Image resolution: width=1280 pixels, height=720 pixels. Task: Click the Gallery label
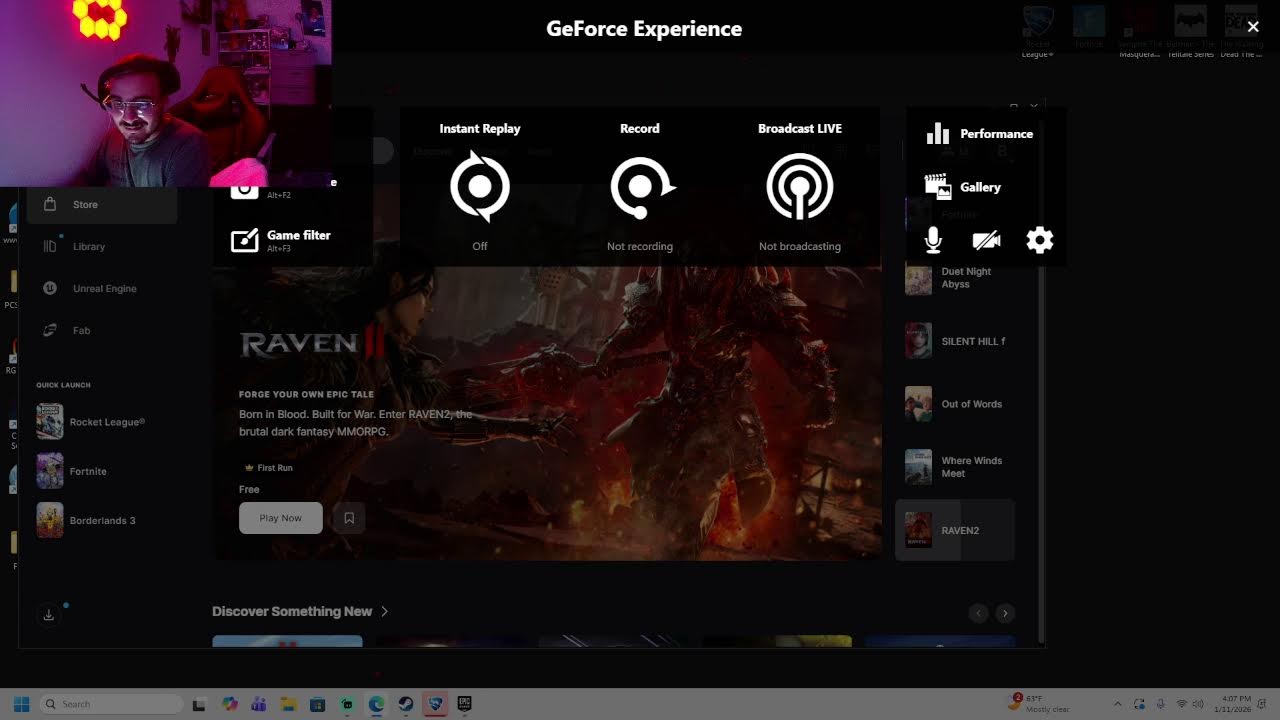[x=980, y=187]
